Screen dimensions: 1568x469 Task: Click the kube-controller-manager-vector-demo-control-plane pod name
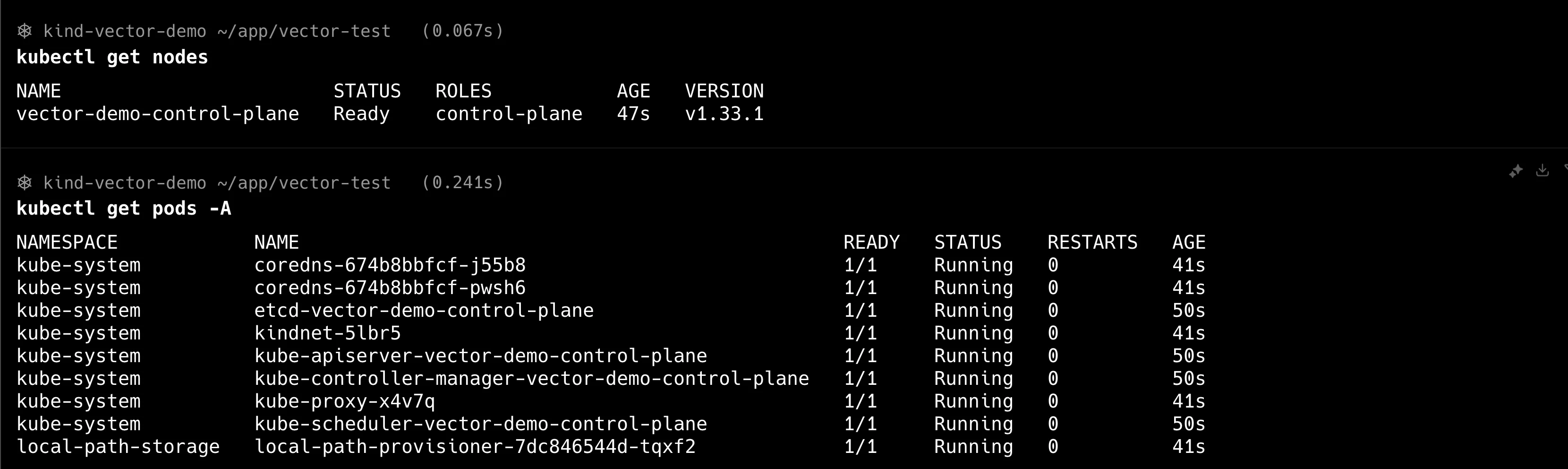(531, 378)
